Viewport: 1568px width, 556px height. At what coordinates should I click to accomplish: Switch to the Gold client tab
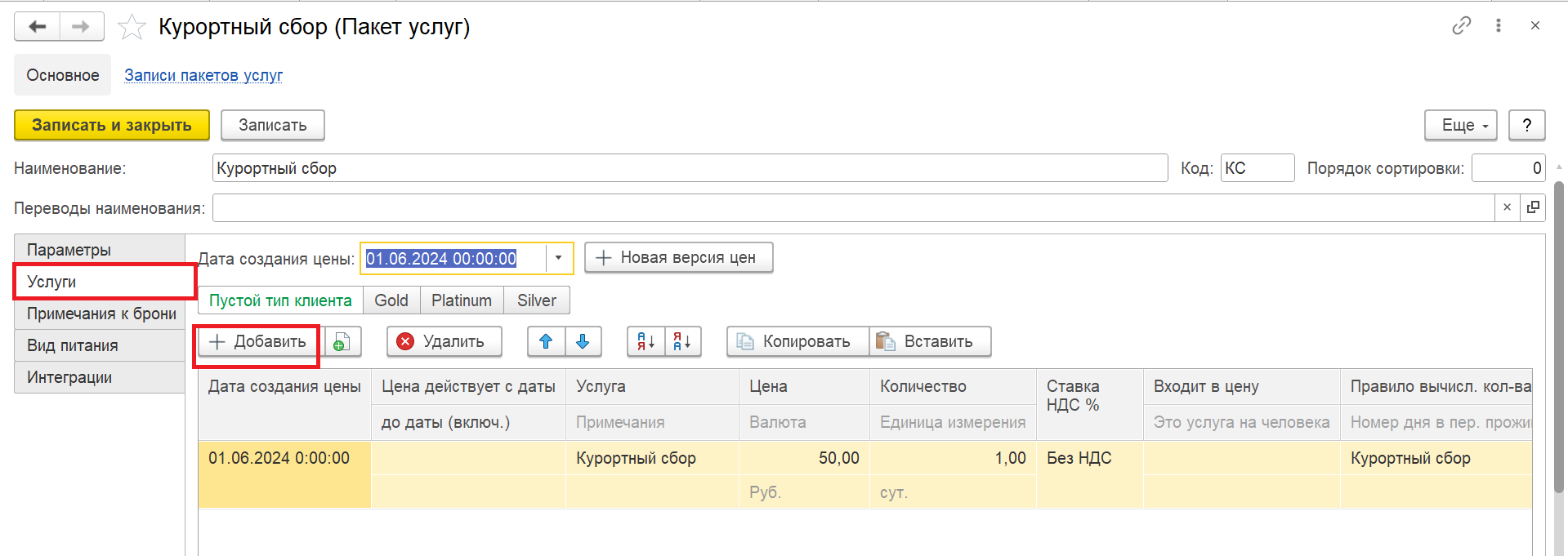[x=391, y=300]
